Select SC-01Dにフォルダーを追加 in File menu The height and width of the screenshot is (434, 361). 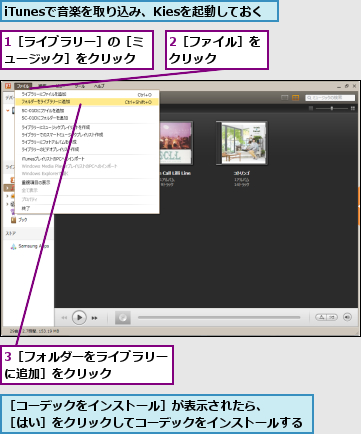point(87,118)
